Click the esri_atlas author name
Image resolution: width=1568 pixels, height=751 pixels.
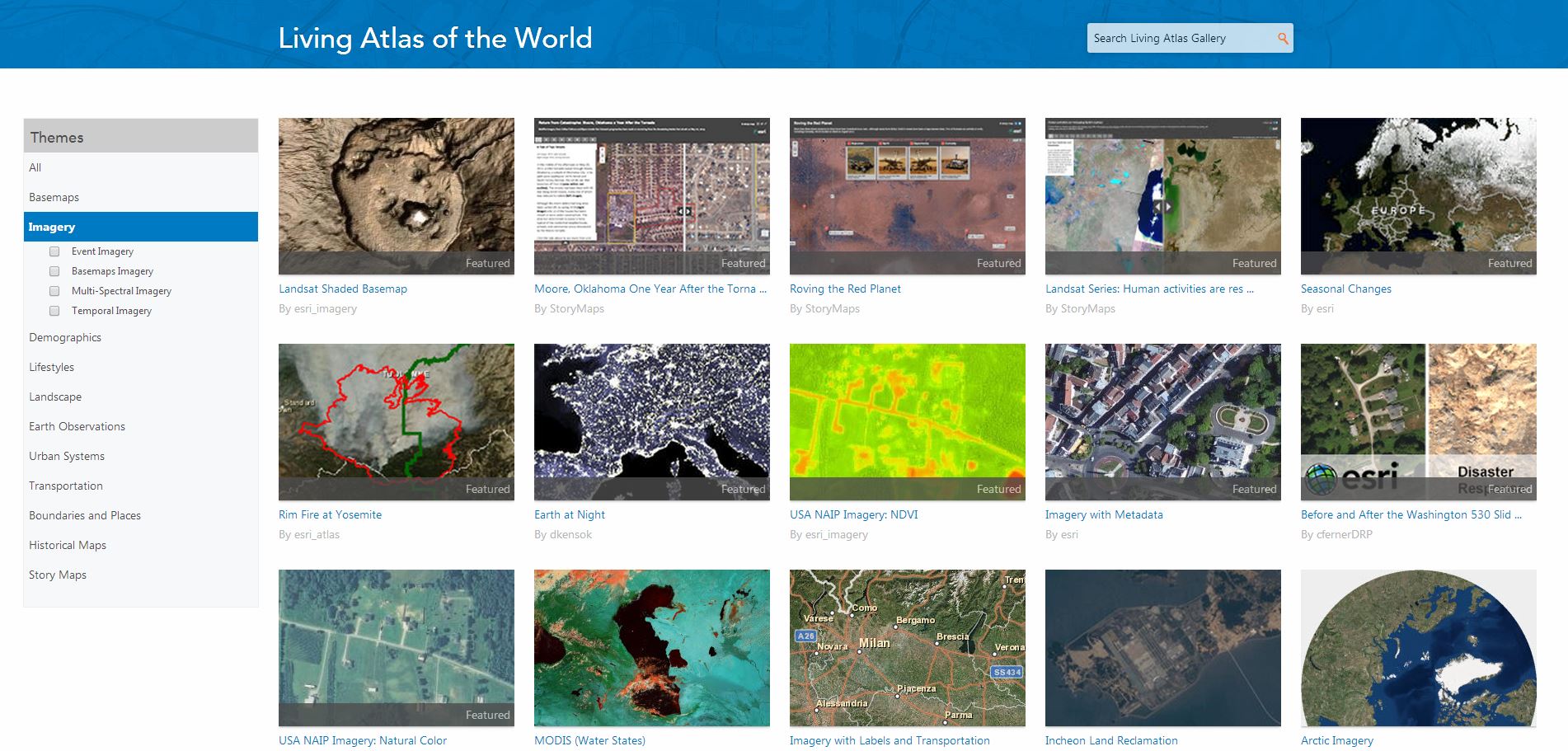[317, 535]
